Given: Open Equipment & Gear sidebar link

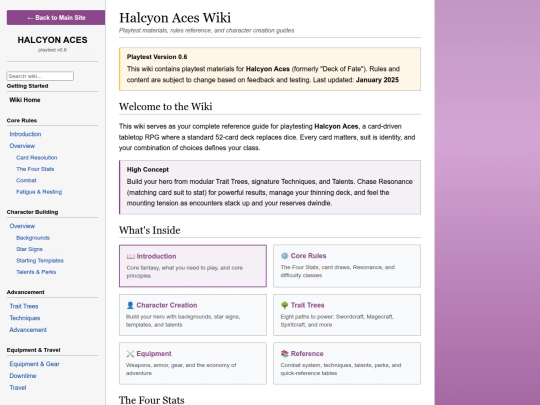Looking at the screenshot, I should point(34,364).
